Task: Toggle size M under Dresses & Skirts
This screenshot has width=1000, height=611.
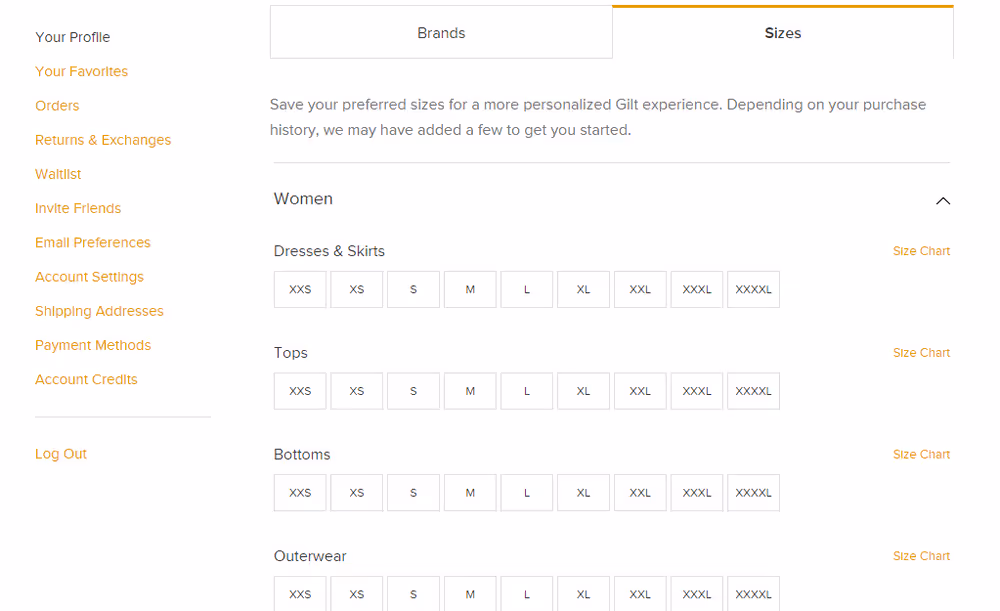Action: pyautogui.click(x=470, y=290)
